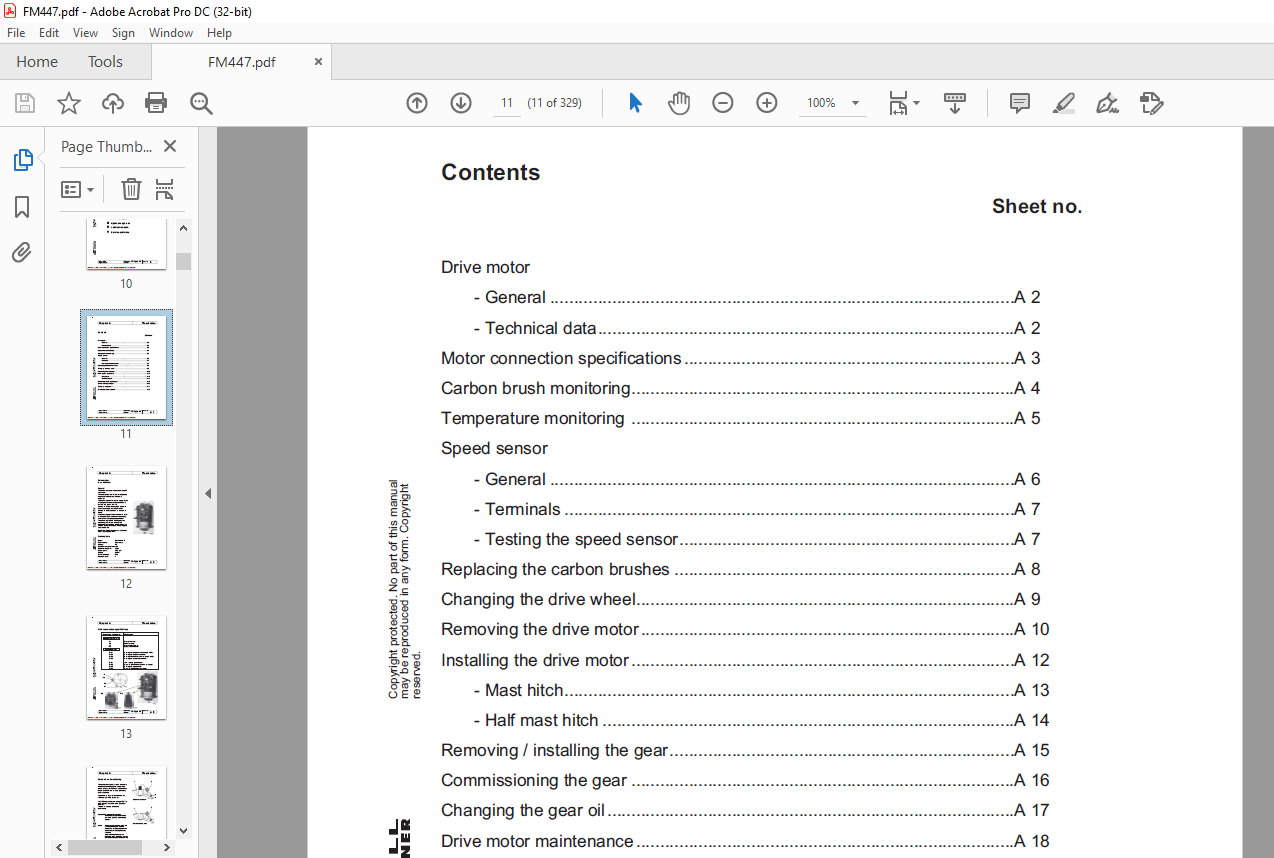Zoom out with minus icon
Screen dimensions: 1274x858
723,103
